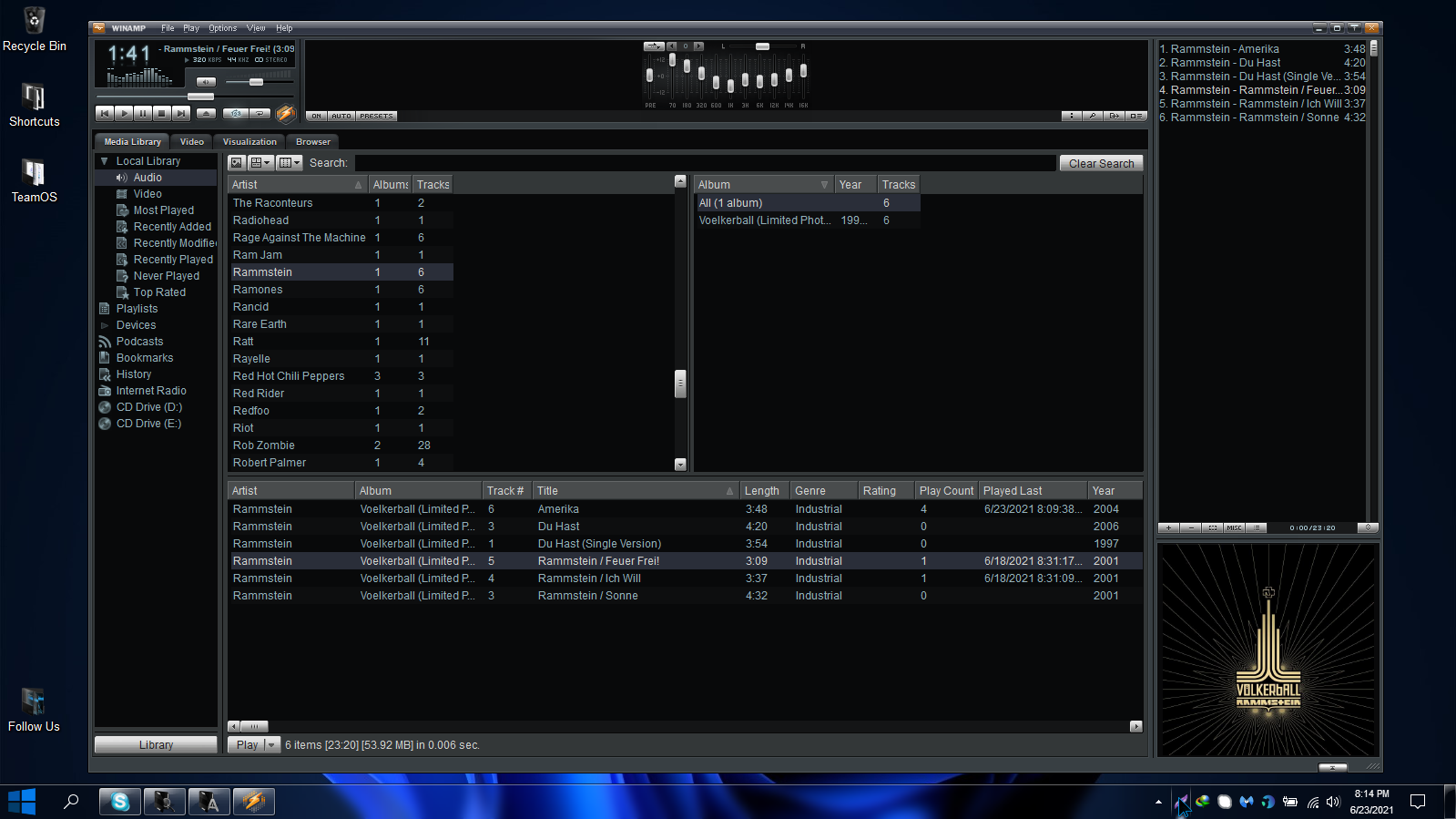Screen dimensions: 1456x819
Task: Select CD Drive (D:)
Action: pos(149,407)
